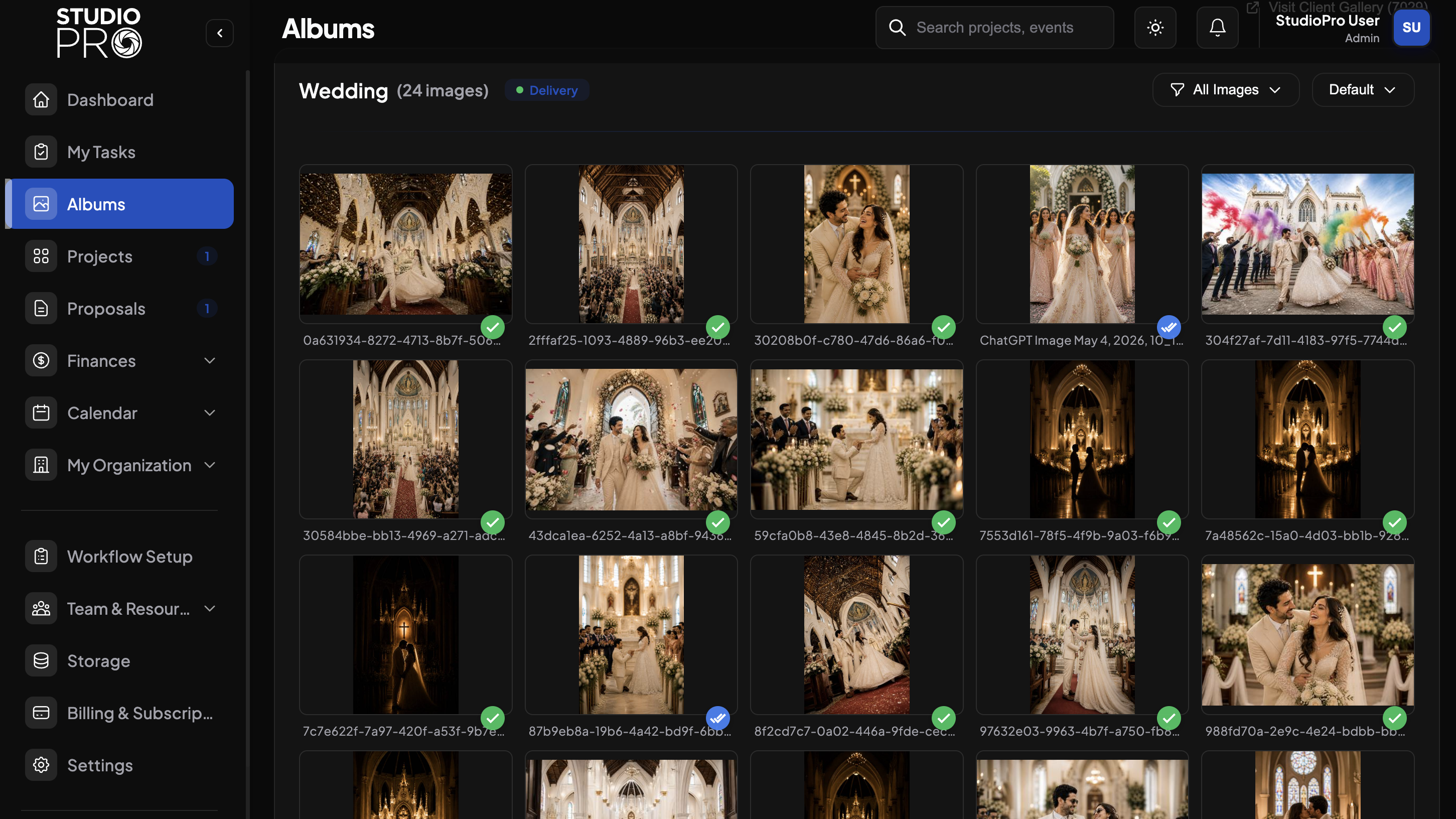Click the Proposals count badge

pos(207,309)
